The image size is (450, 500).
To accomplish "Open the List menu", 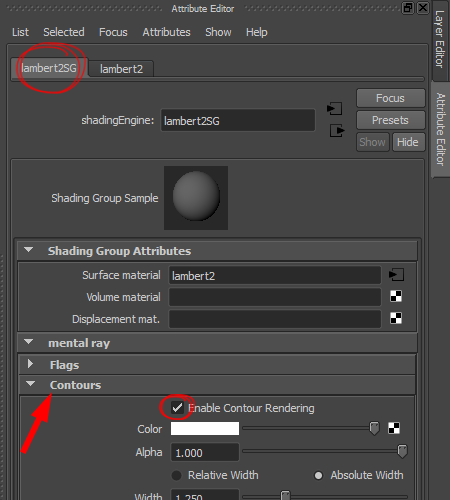I will (x=20, y=32).
